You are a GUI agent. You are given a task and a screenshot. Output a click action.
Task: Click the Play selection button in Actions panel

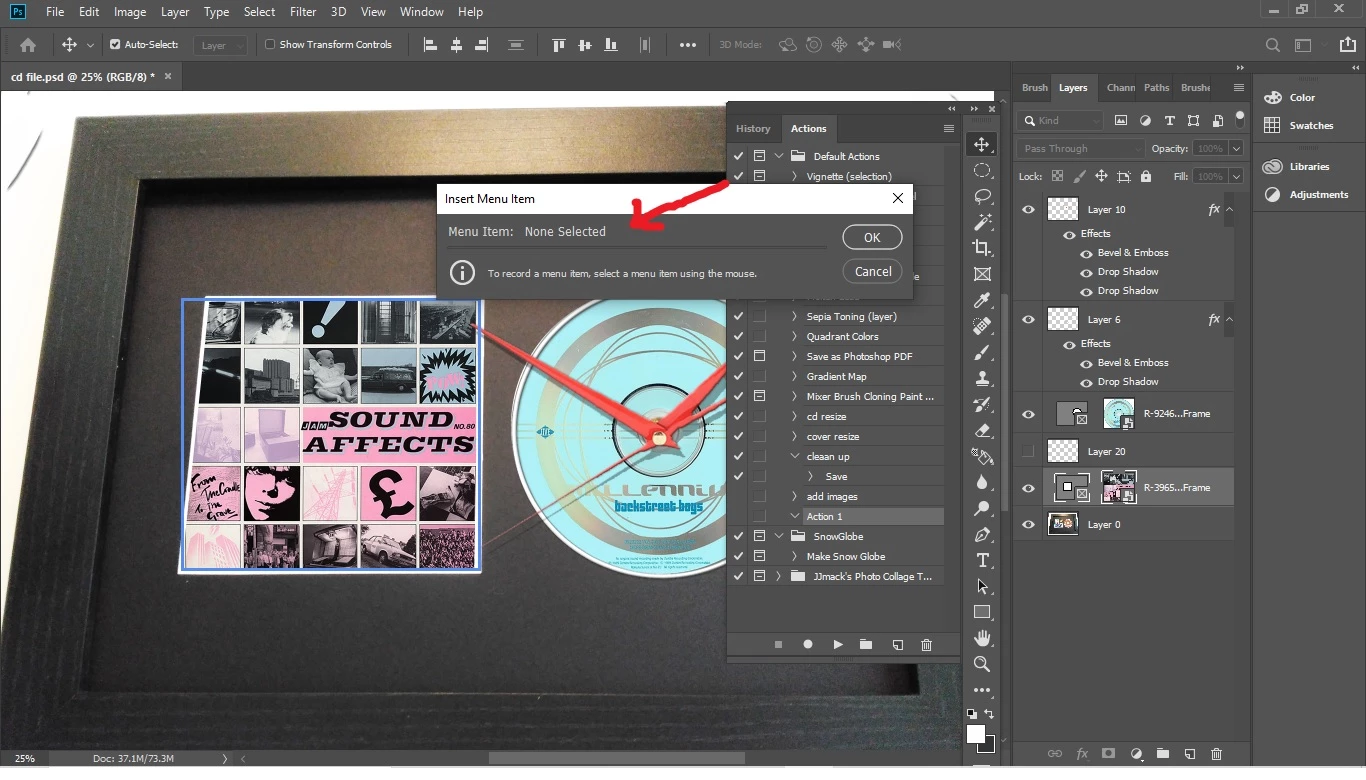[837, 645]
